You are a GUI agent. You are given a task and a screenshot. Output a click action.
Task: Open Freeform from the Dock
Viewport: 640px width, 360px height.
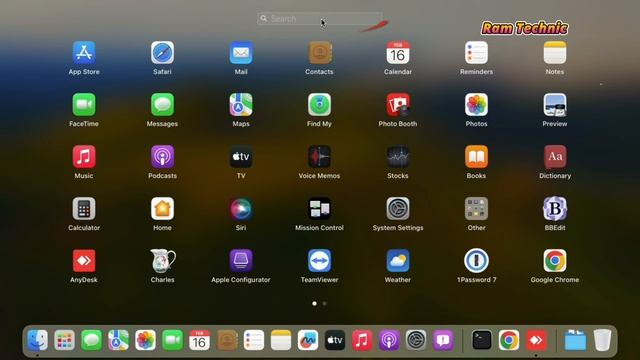coord(308,340)
